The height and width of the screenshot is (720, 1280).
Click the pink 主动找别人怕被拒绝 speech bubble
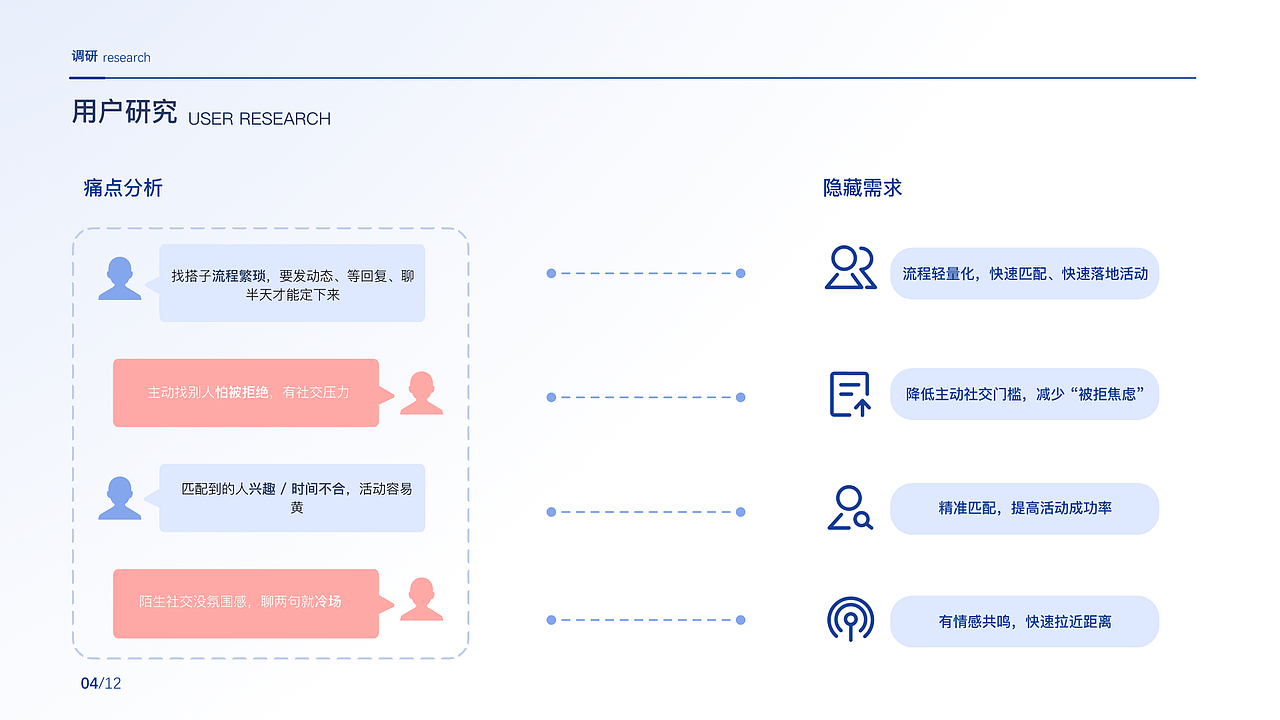pyautogui.click(x=253, y=393)
